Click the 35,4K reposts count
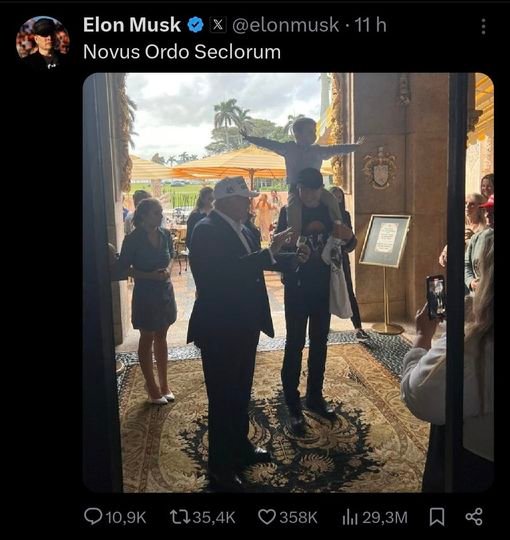510x540 pixels. click(x=214, y=518)
